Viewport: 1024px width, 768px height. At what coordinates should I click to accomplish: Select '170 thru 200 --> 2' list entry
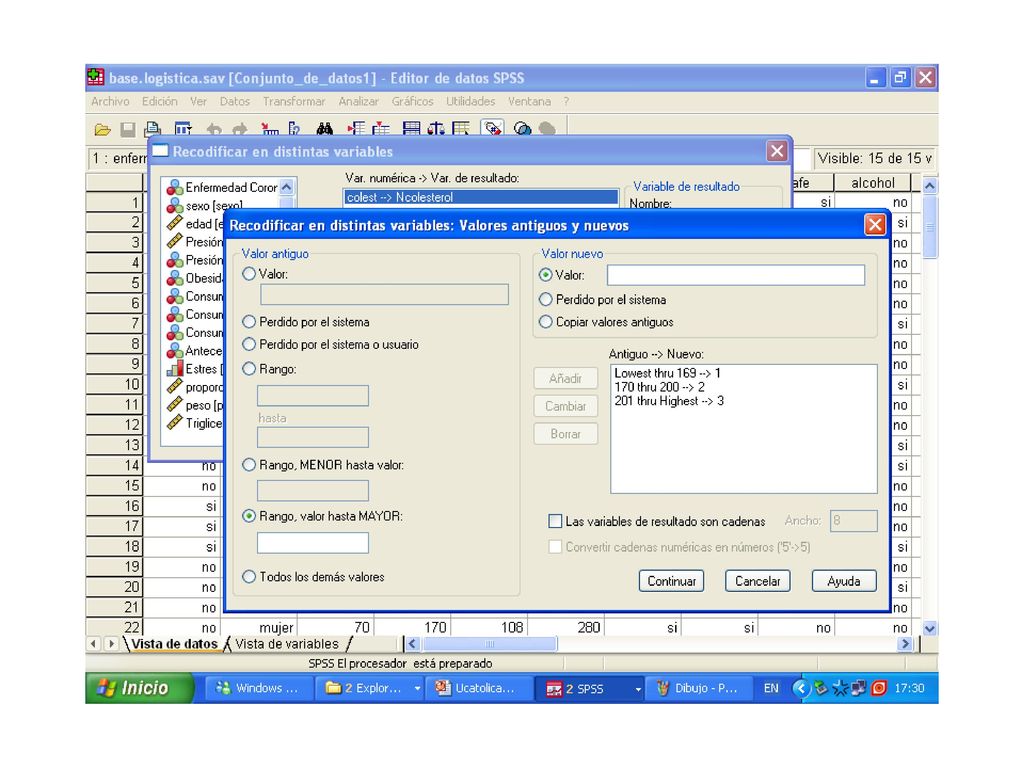pos(660,387)
